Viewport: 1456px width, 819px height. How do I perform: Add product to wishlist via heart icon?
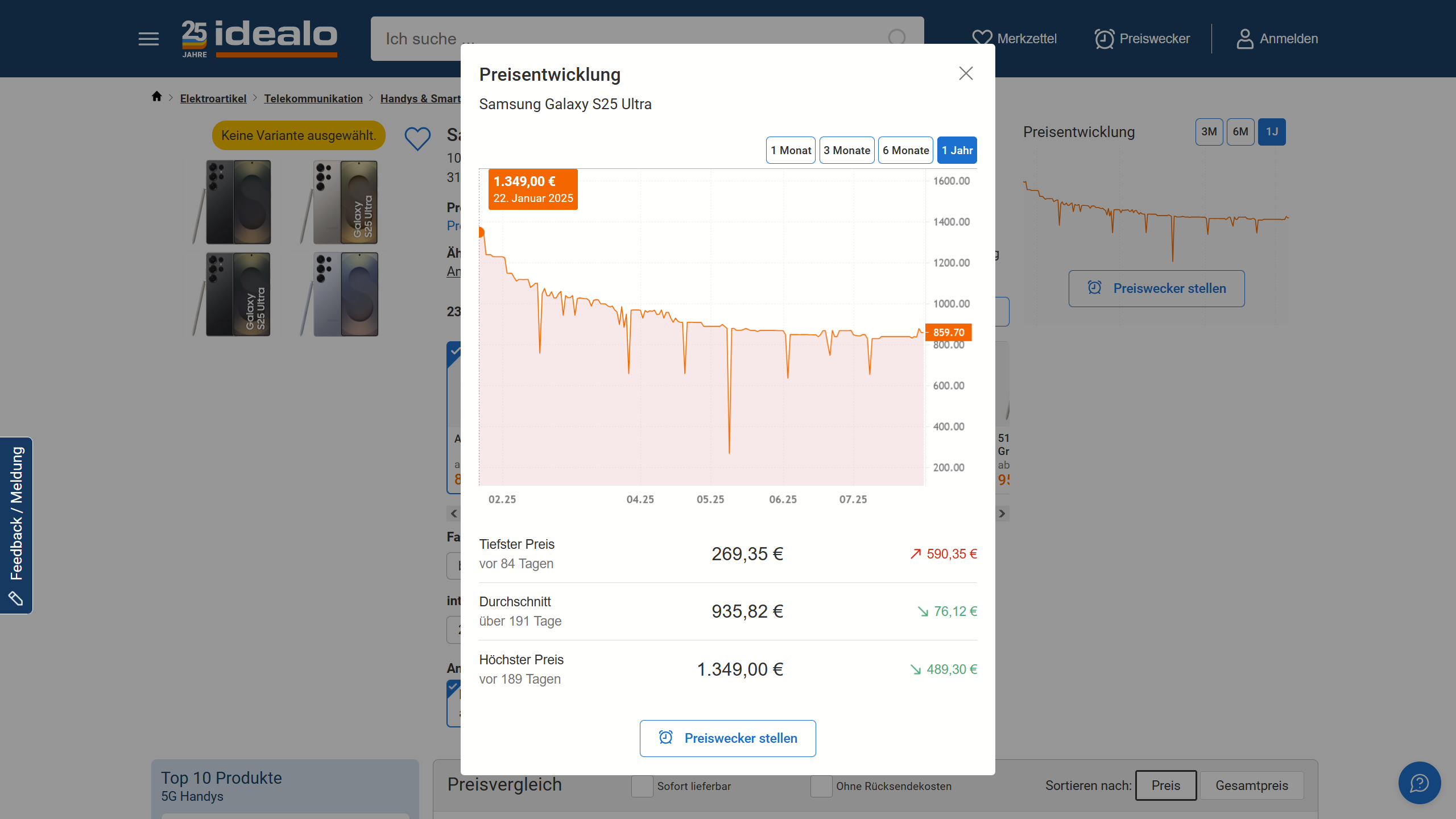pyautogui.click(x=417, y=138)
